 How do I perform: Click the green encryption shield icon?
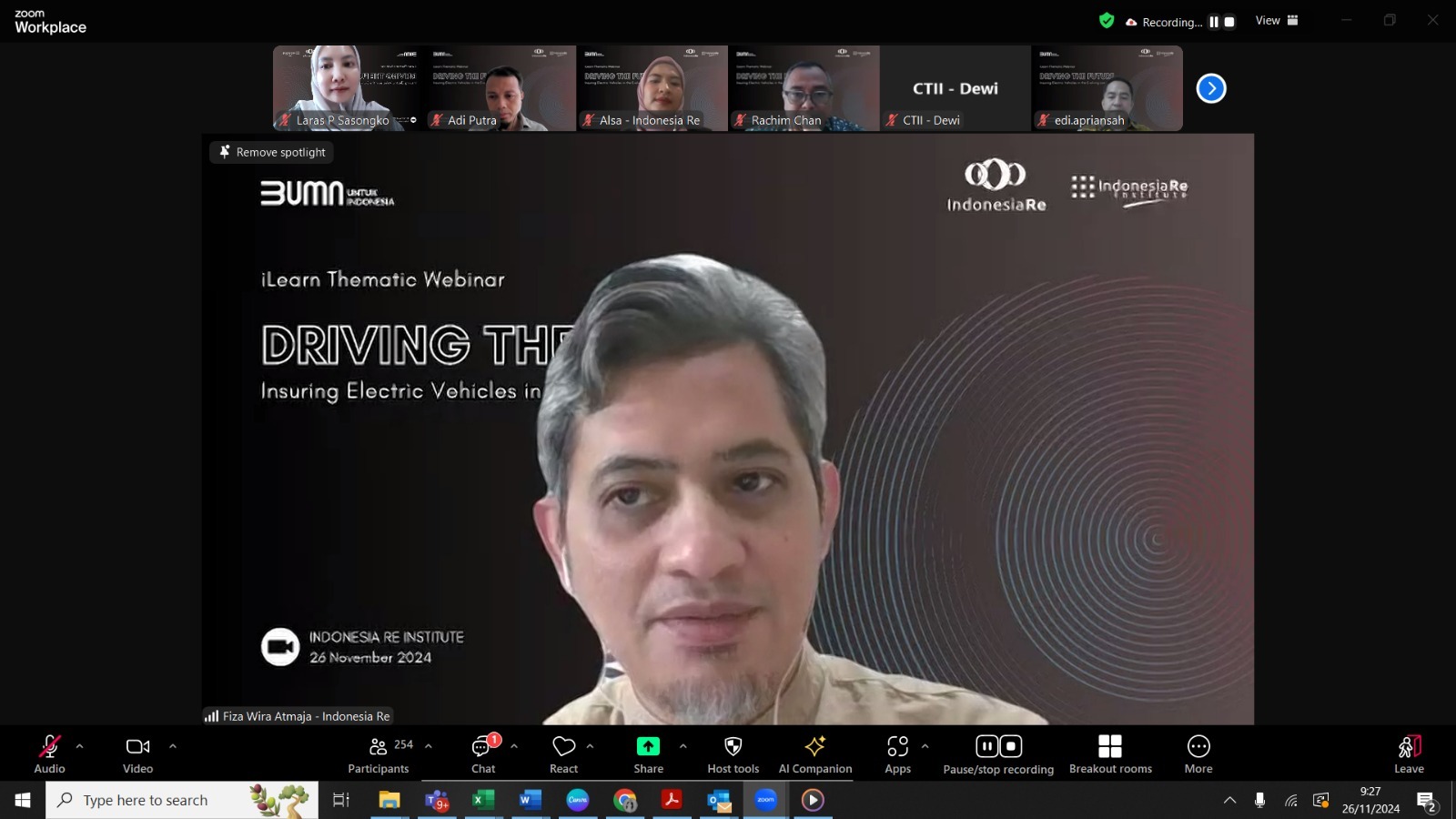1107,21
